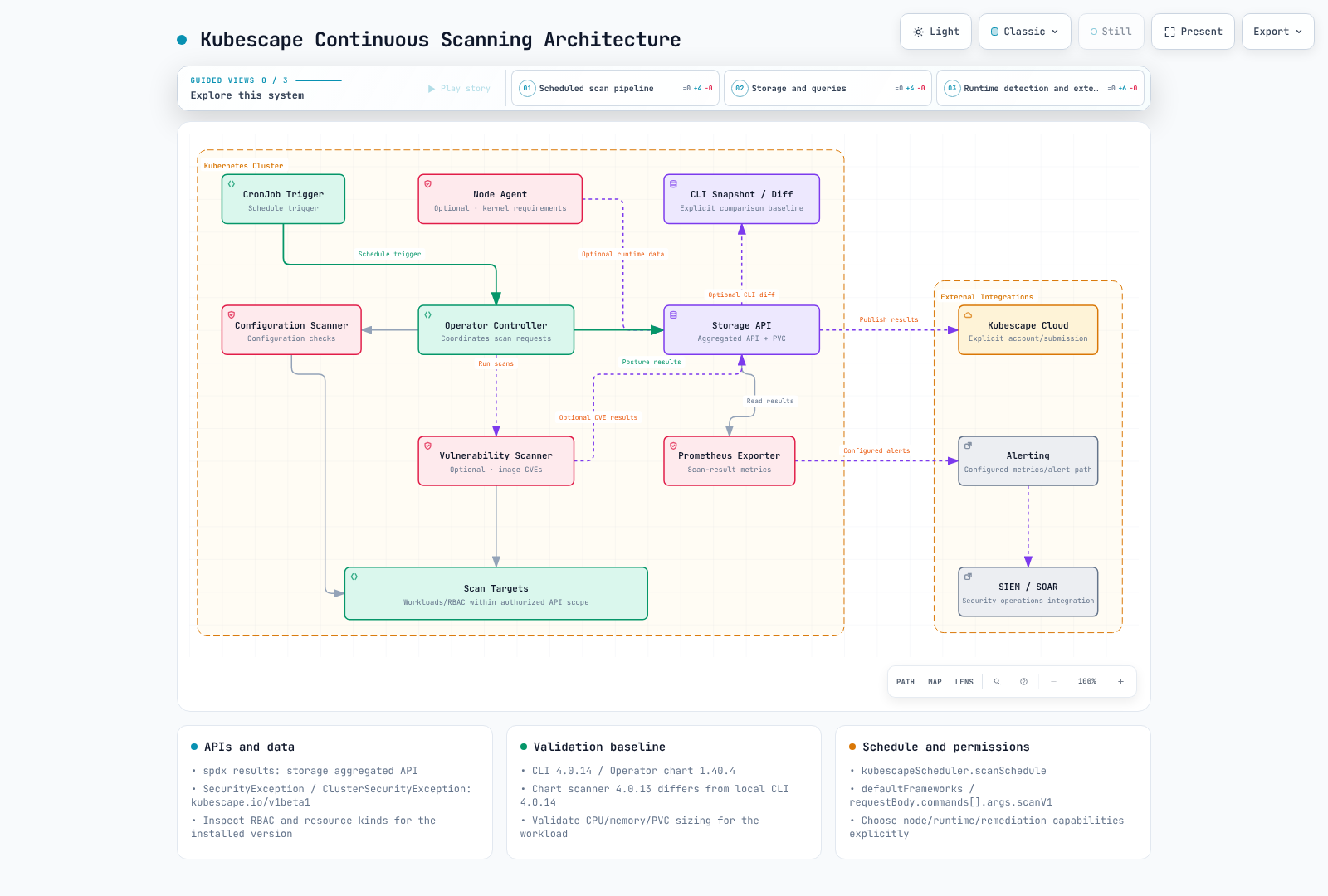Click the 'Publish results' edge label
The image size is (1328, 896).
click(x=889, y=319)
